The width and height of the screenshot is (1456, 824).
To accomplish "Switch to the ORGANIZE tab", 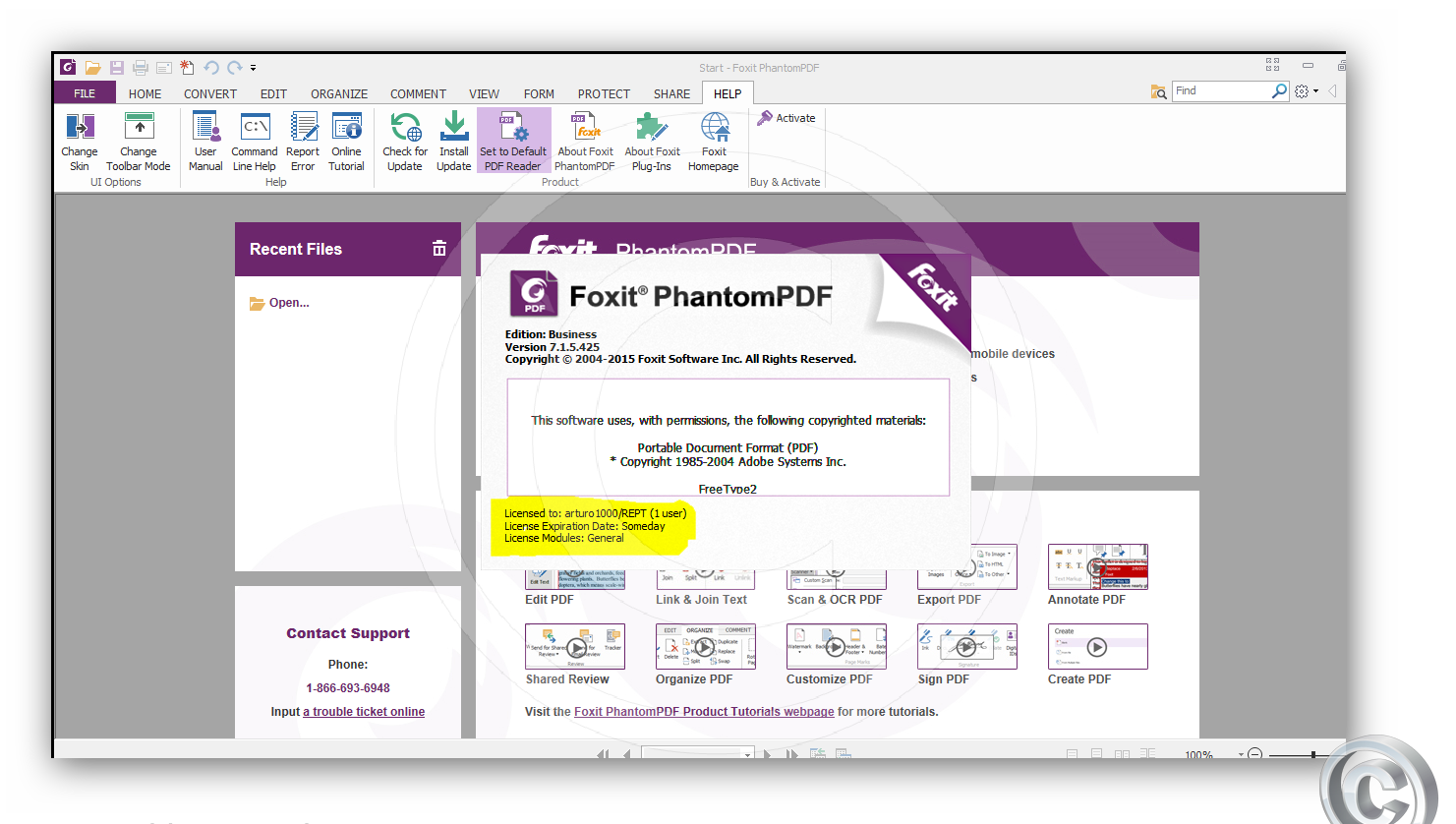I will 339,94.
